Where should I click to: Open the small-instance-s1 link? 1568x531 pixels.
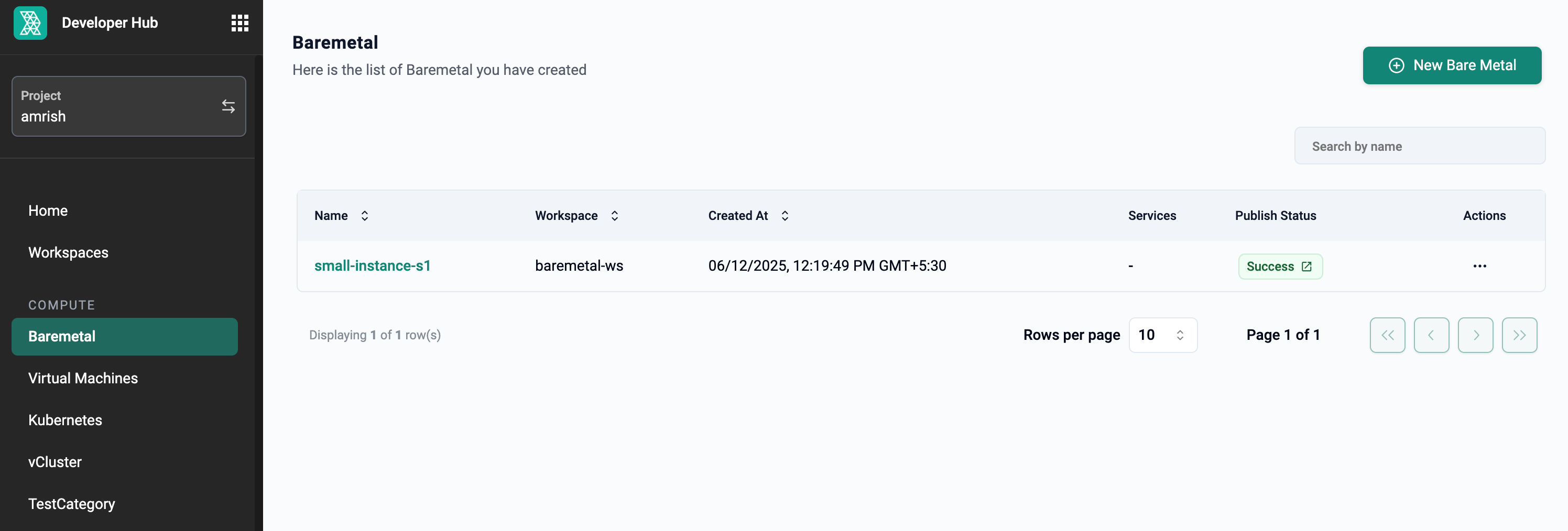point(372,266)
